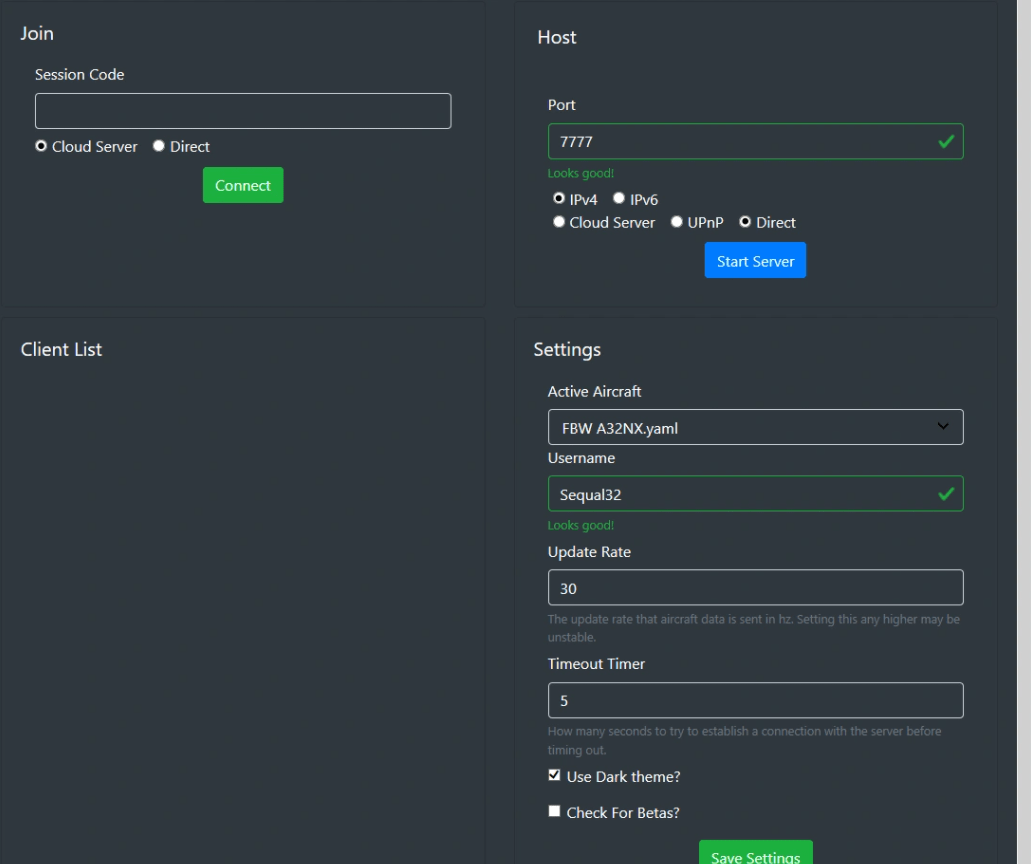Choose the IPv6 radio option
Viewport: 1031px width, 864px height.
pyautogui.click(x=619, y=199)
